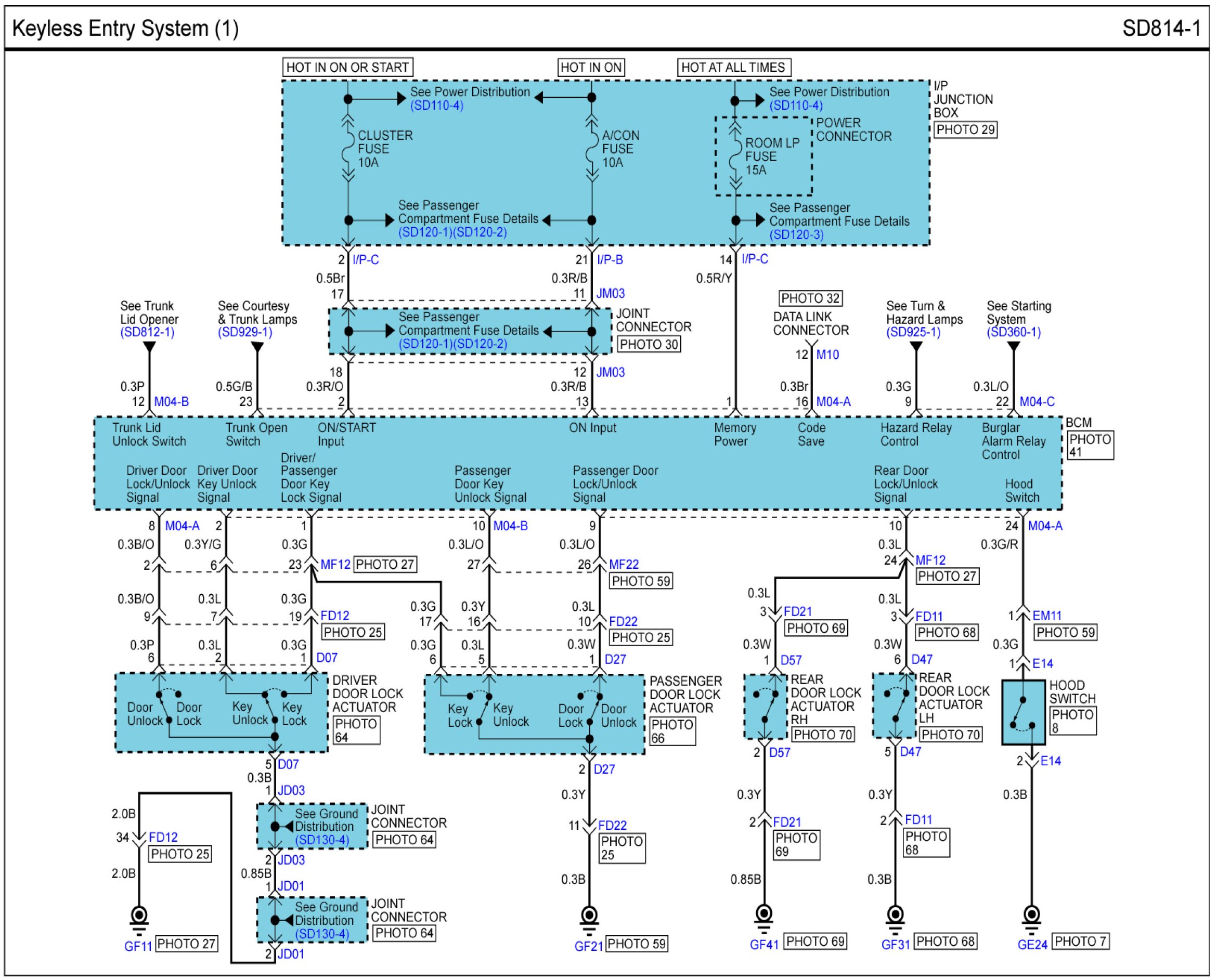Screen dimensions: 1217x980
Task: Click the PHOTO 41 BCM reference
Action: point(1090,446)
